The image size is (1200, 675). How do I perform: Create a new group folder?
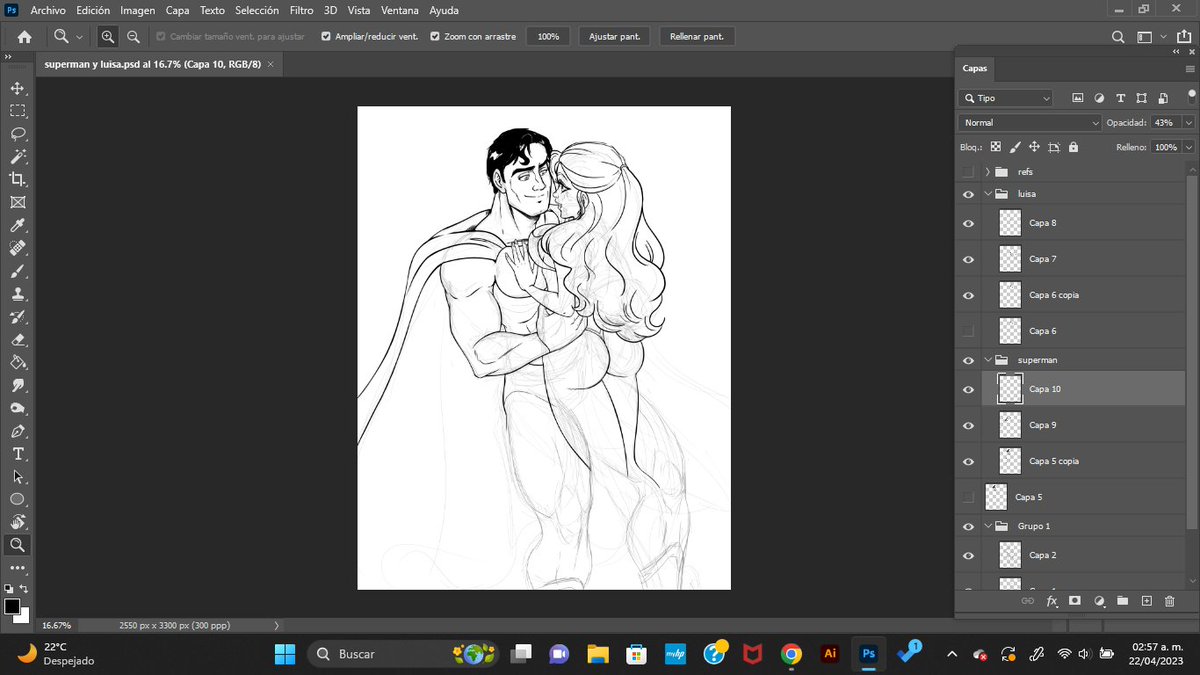(1122, 601)
